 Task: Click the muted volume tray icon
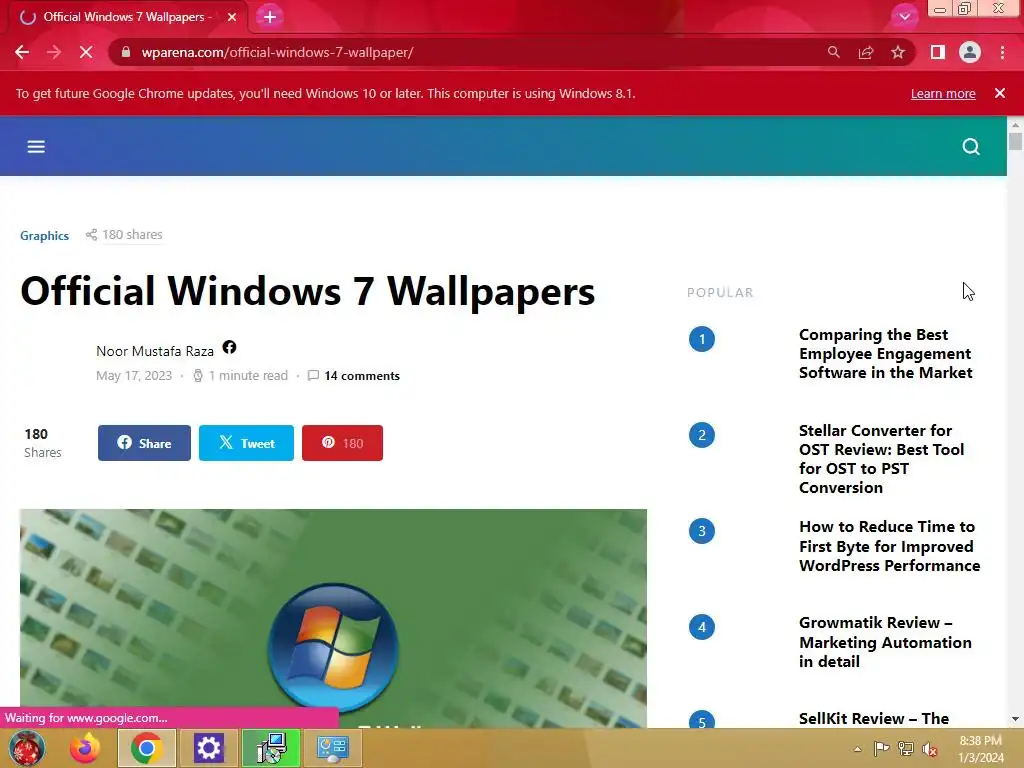929,749
